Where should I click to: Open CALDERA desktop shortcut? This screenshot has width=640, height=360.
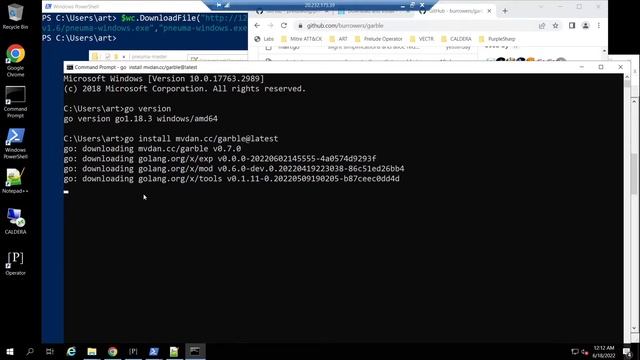pos(15,221)
